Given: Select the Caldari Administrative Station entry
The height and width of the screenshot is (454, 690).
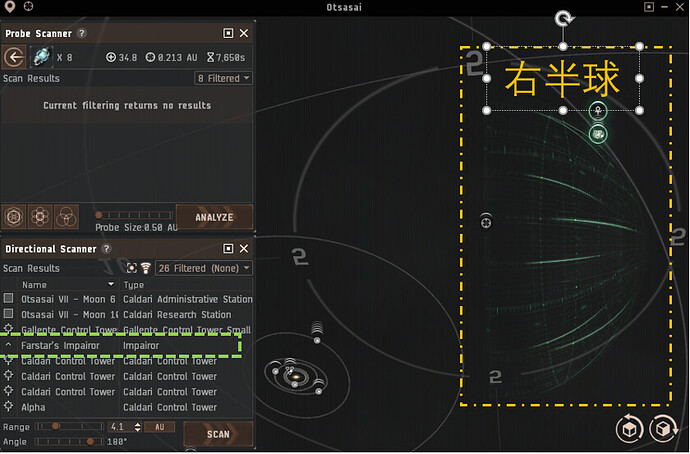Looking at the screenshot, I should click(188, 299).
